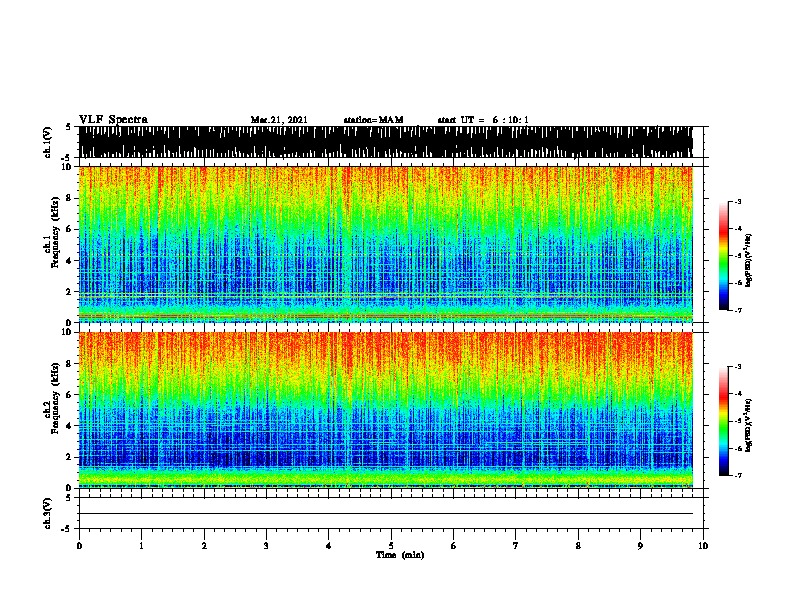Click the log(PSD) label beside ch.1 color bar

(749, 260)
